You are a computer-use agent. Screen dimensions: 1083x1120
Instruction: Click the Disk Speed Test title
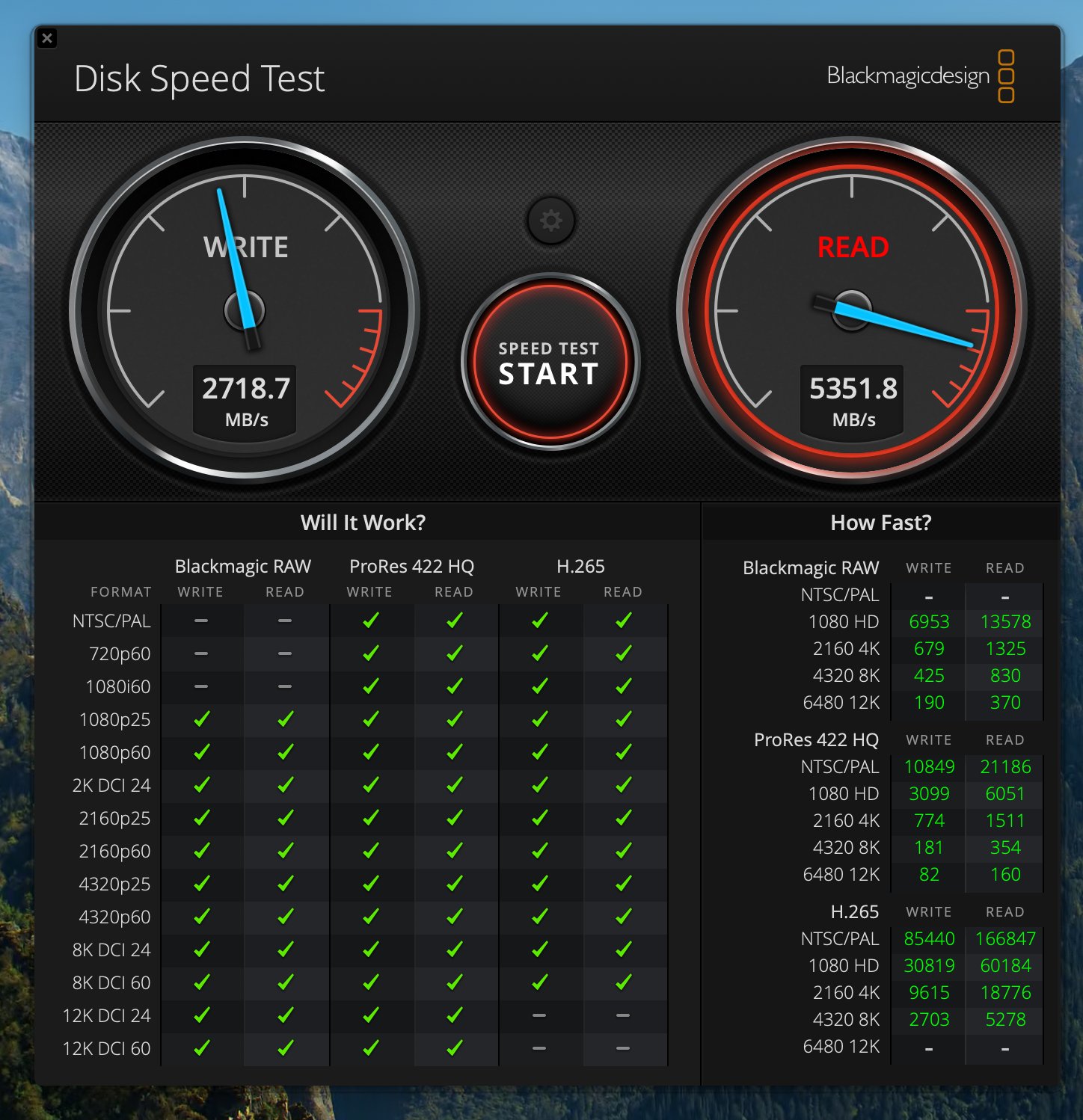click(200, 79)
